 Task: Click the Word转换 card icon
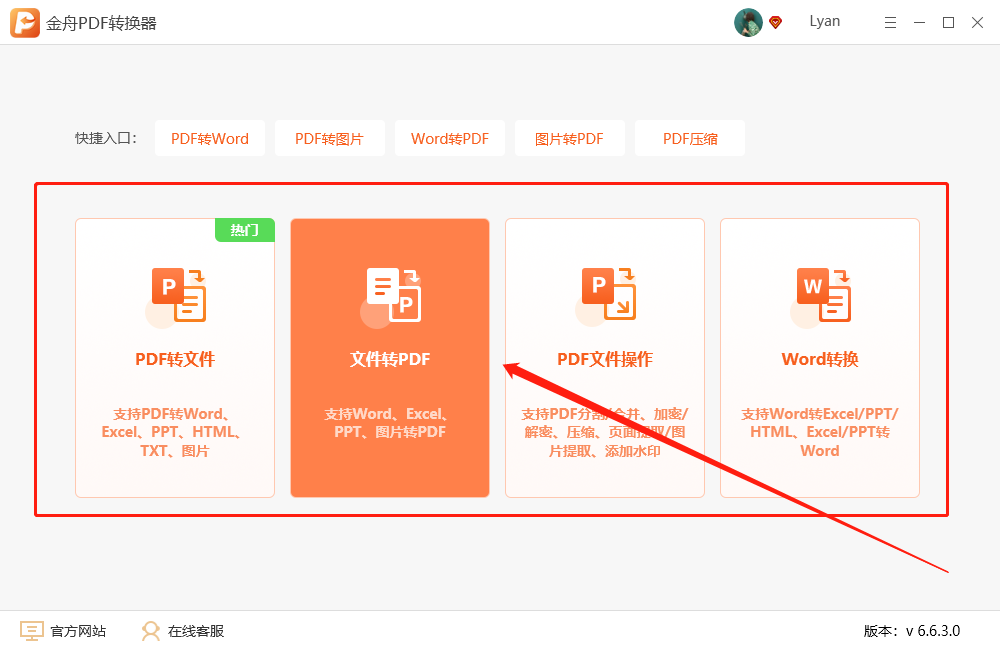click(821, 297)
